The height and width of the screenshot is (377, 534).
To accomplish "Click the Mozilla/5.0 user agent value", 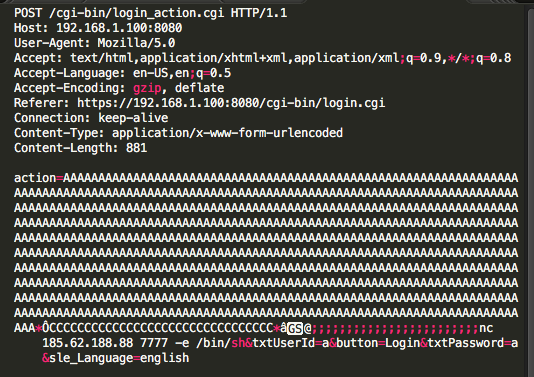I will 136,43.
